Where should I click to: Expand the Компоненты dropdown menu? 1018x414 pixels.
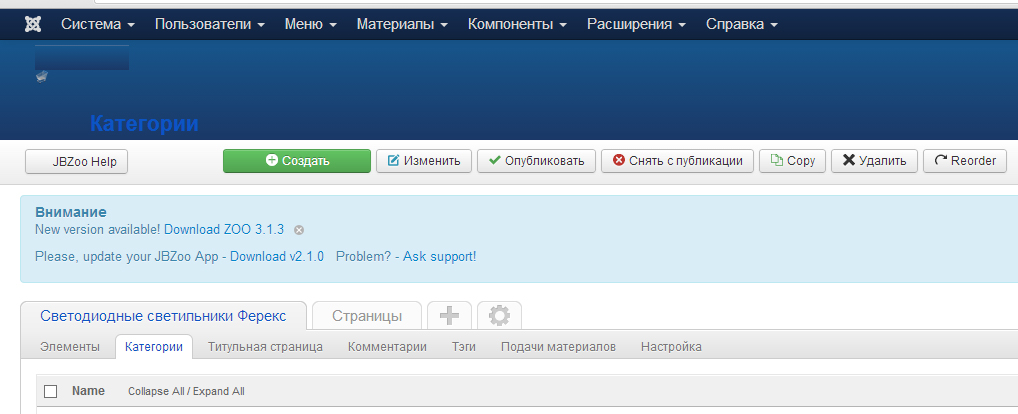(517, 24)
